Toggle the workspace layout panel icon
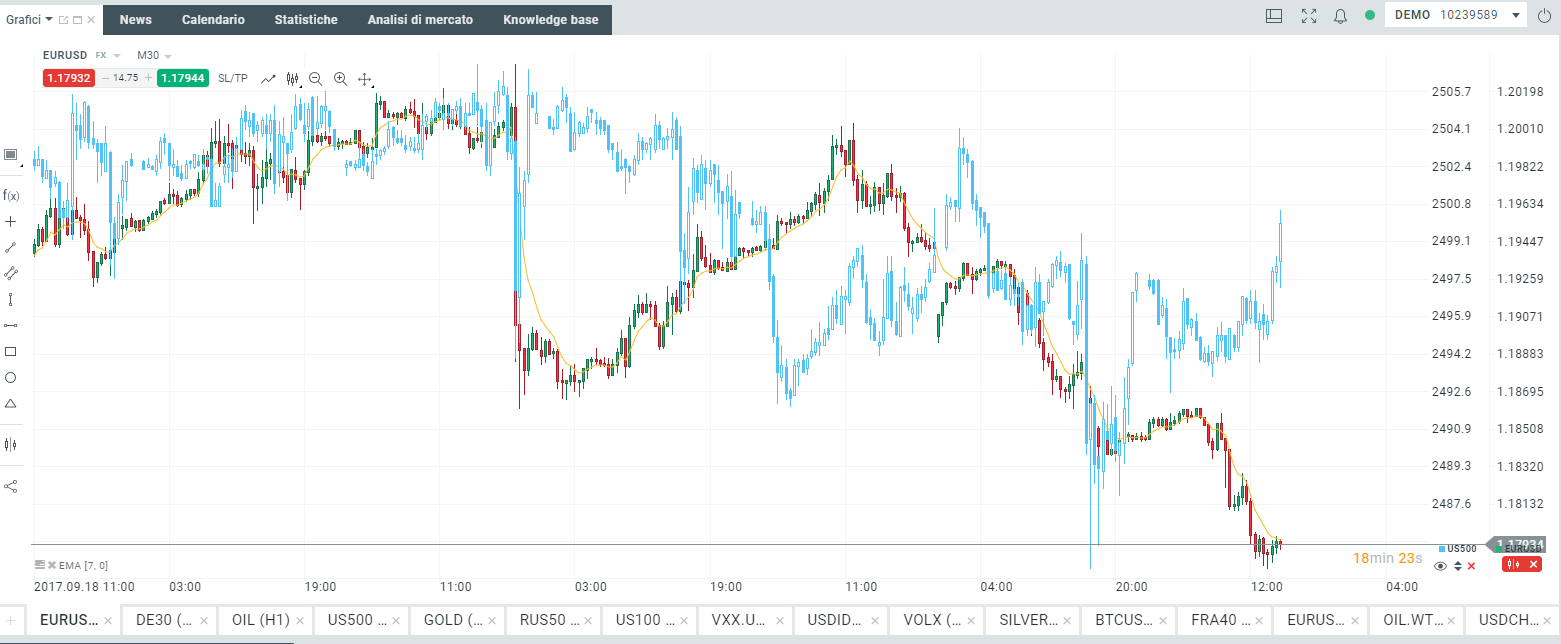 point(1274,16)
